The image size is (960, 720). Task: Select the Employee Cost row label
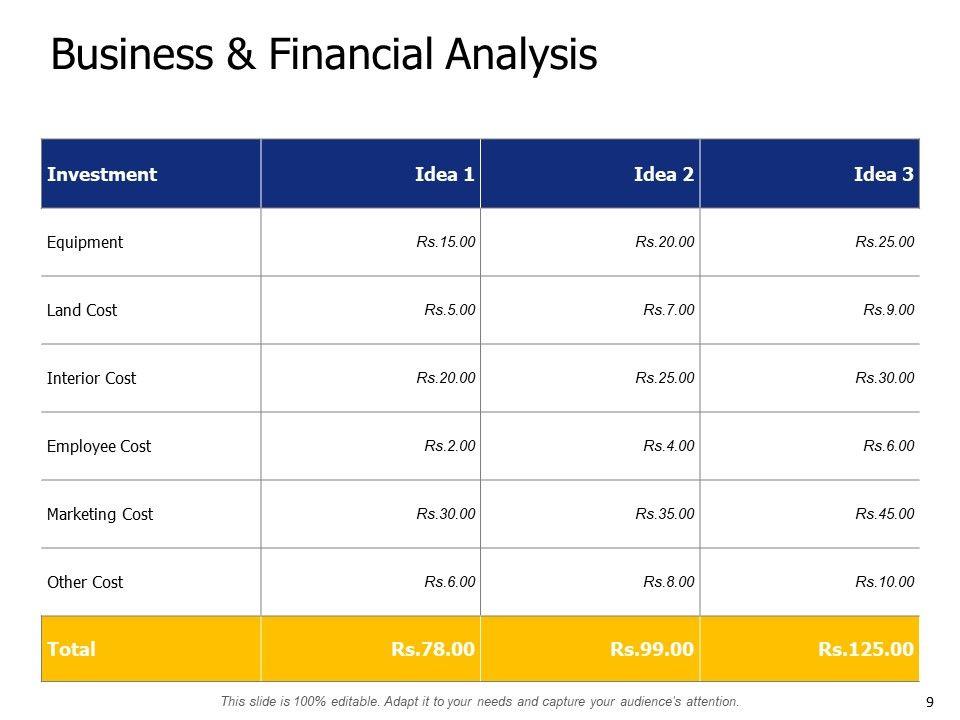click(99, 446)
